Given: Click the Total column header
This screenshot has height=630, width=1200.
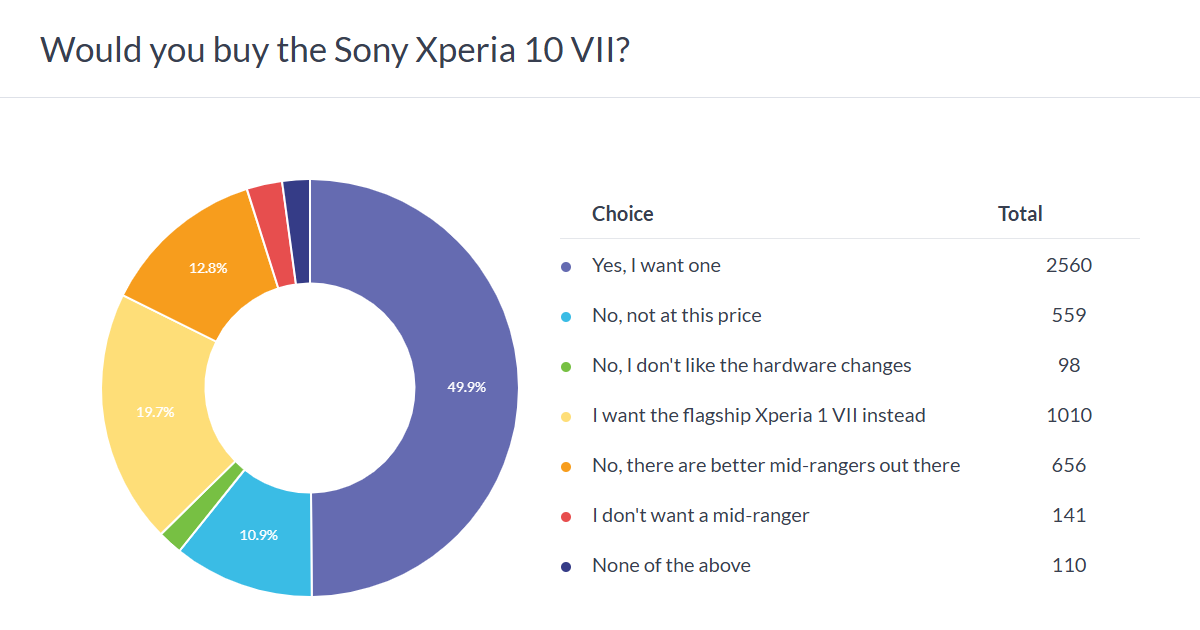Looking at the screenshot, I should 1020,214.
